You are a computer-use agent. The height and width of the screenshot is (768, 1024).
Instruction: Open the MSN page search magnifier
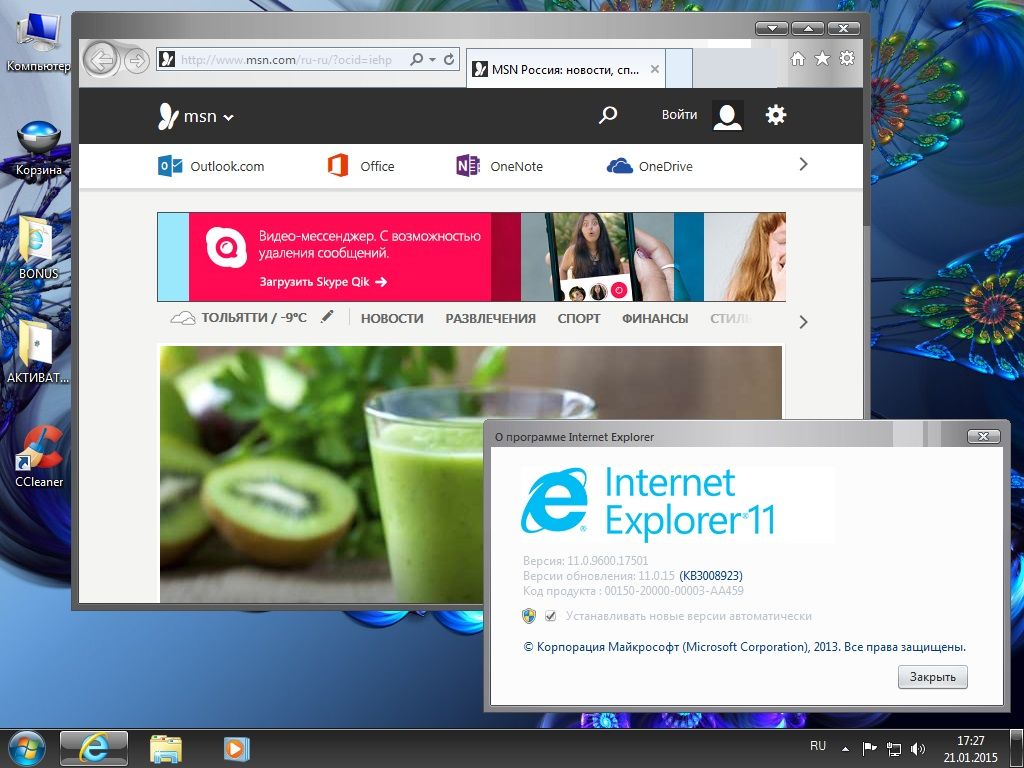pos(608,115)
